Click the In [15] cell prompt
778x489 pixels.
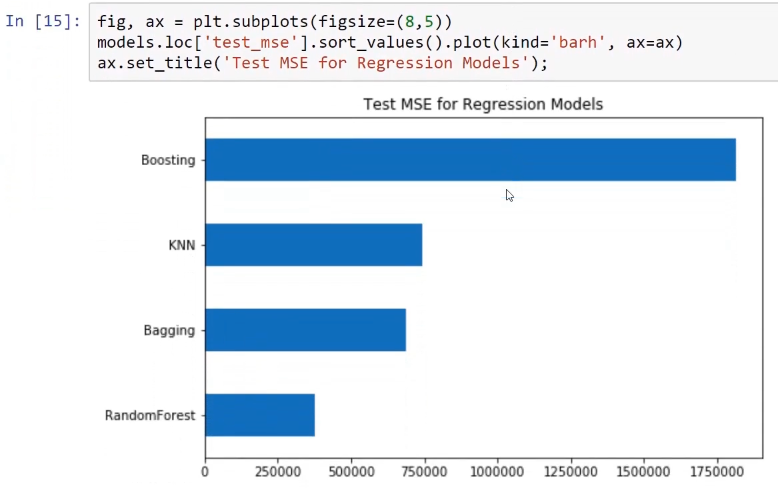[43, 21]
